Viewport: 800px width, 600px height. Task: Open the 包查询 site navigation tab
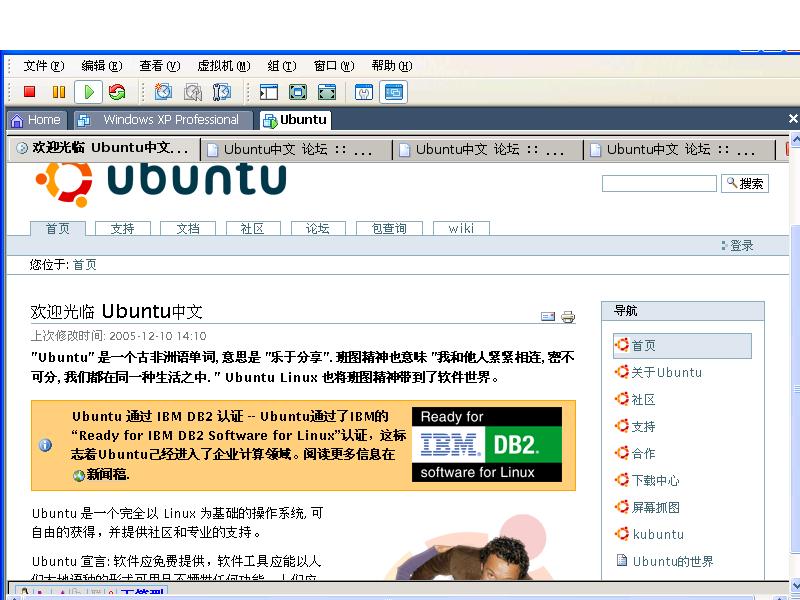tap(389, 229)
